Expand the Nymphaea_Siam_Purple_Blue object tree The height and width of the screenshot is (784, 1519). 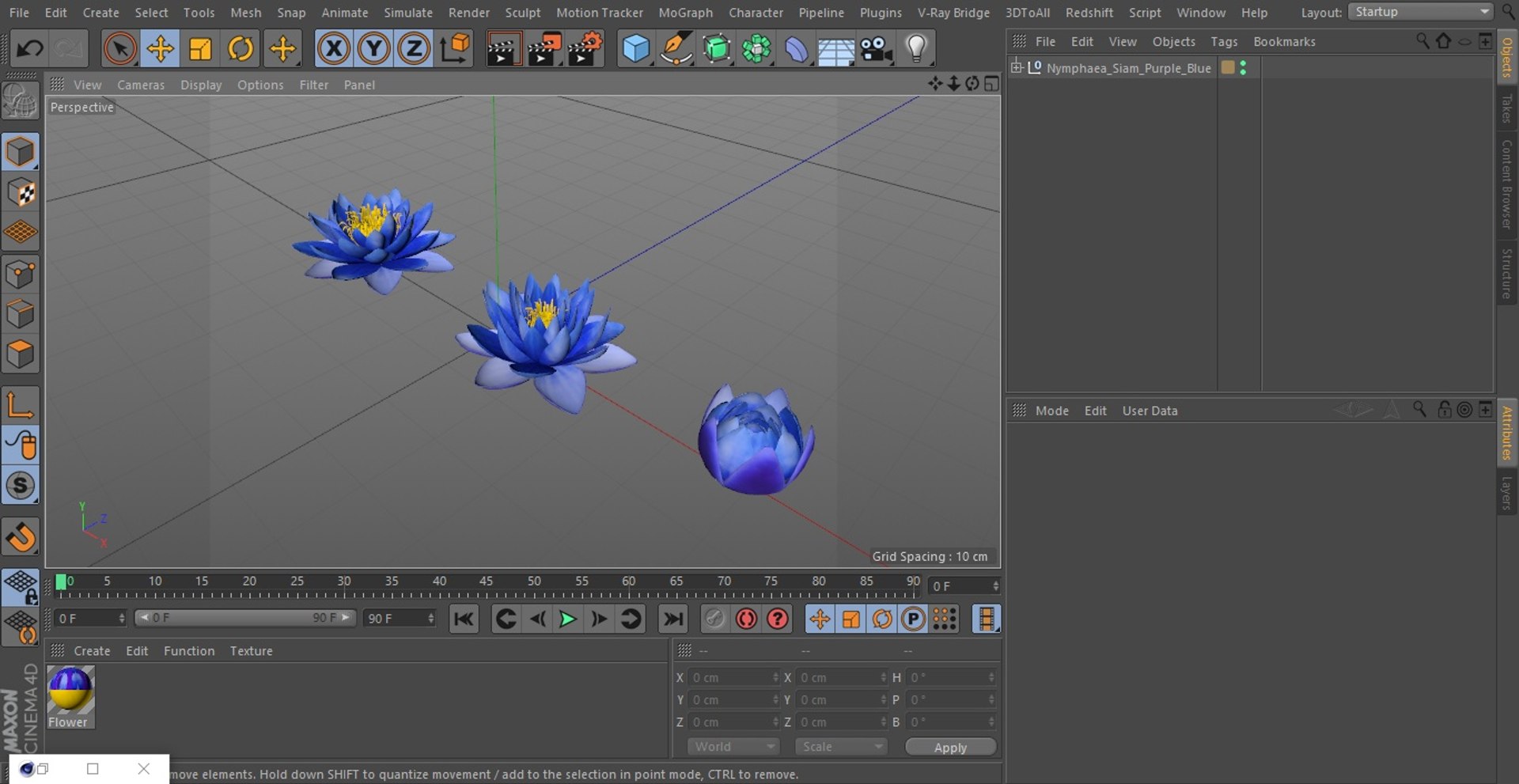pyautogui.click(x=1017, y=67)
